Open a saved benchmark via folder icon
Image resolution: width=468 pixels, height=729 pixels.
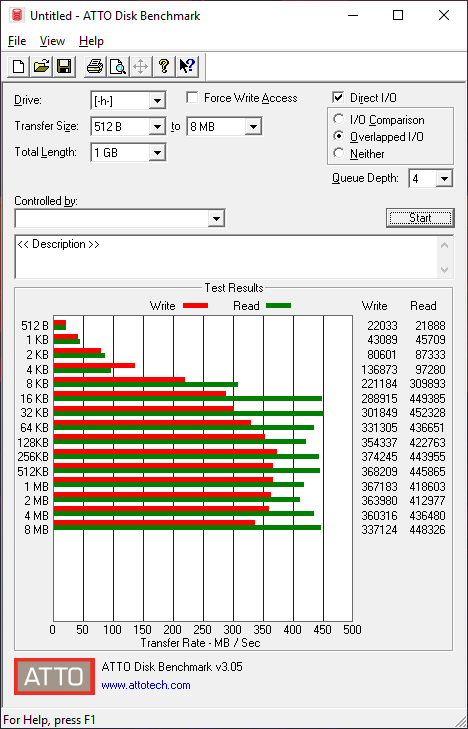(x=41, y=66)
